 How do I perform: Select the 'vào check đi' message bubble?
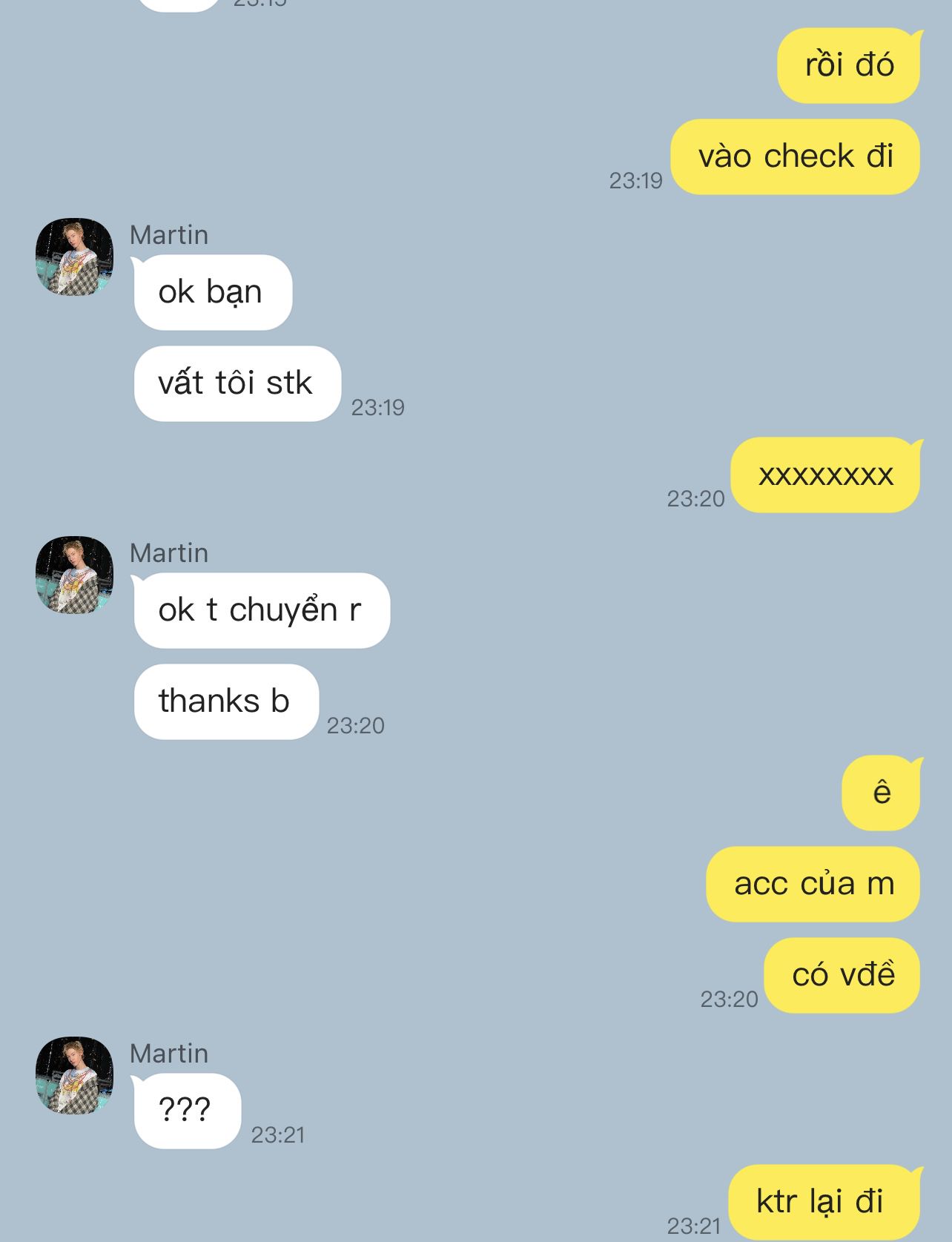(796, 156)
